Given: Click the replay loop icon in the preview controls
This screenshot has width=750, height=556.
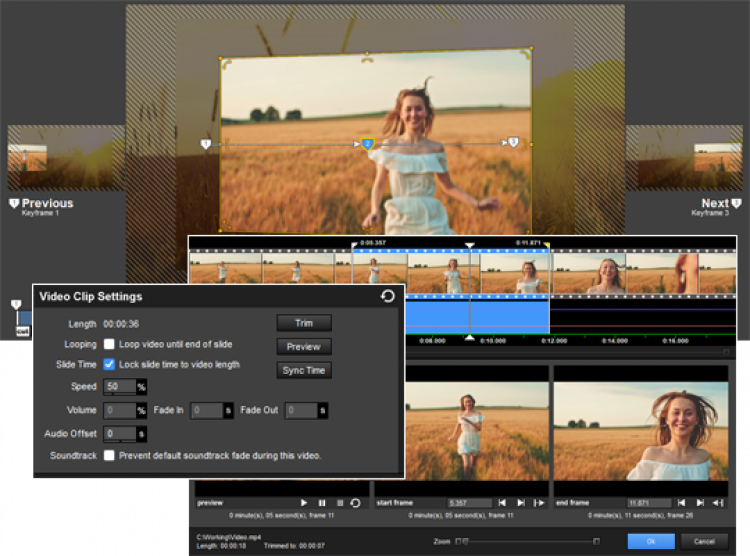Looking at the screenshot, I should 355,503.
